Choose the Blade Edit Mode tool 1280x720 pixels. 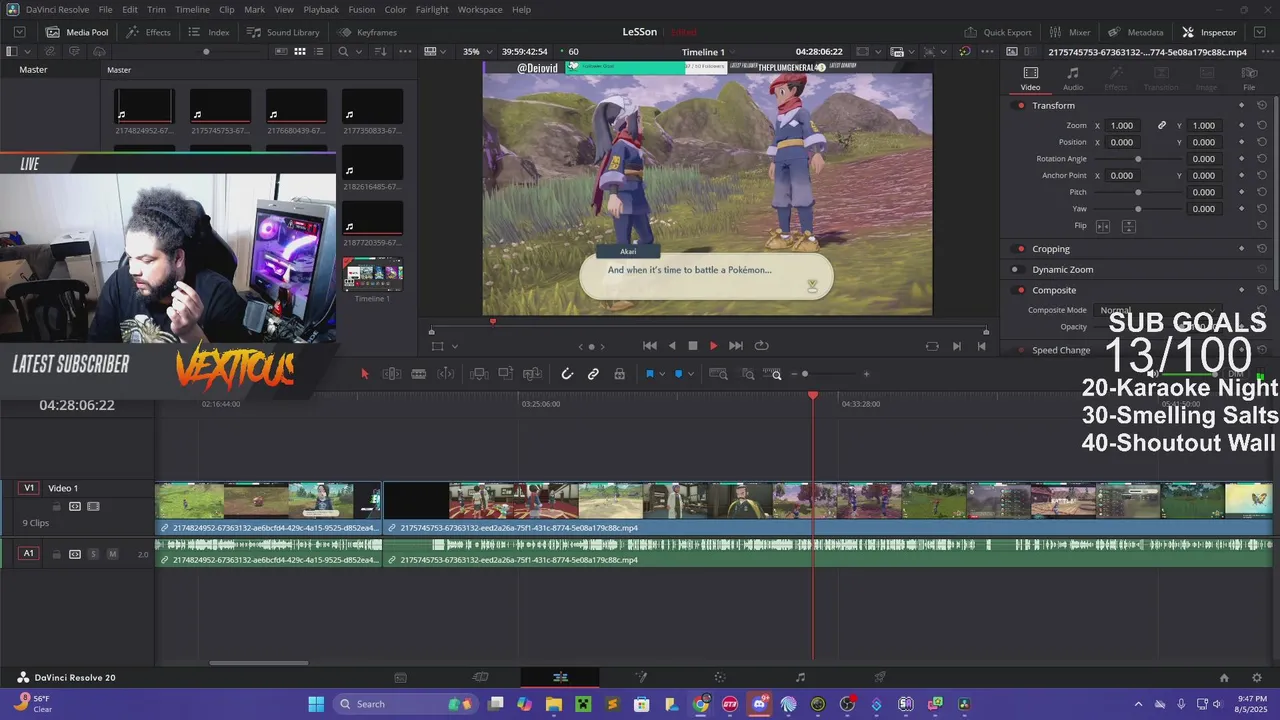[x=419, y=374]
